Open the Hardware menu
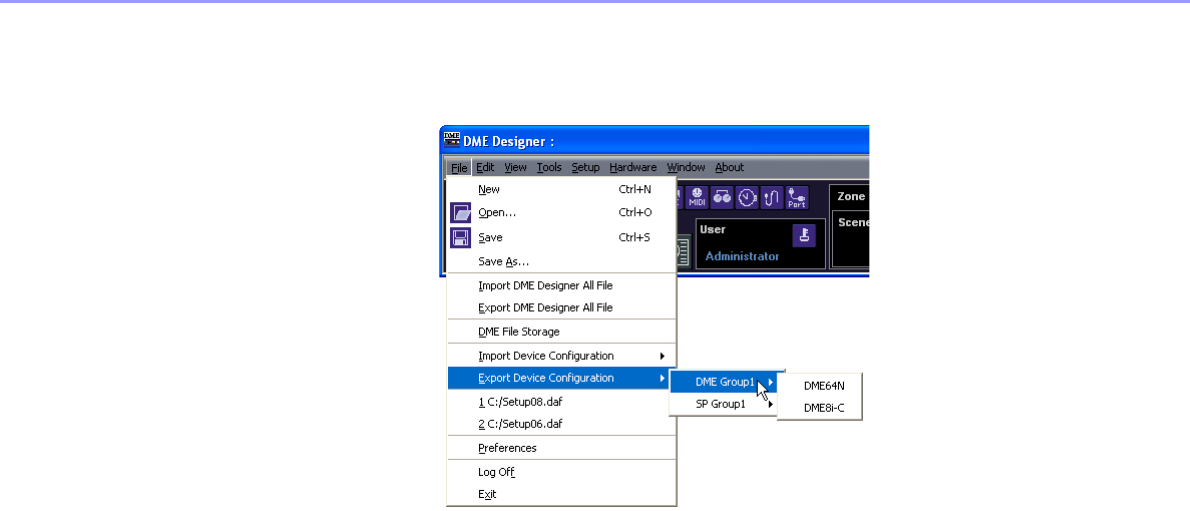This screenshot has width=1190, height=511. 633,168
